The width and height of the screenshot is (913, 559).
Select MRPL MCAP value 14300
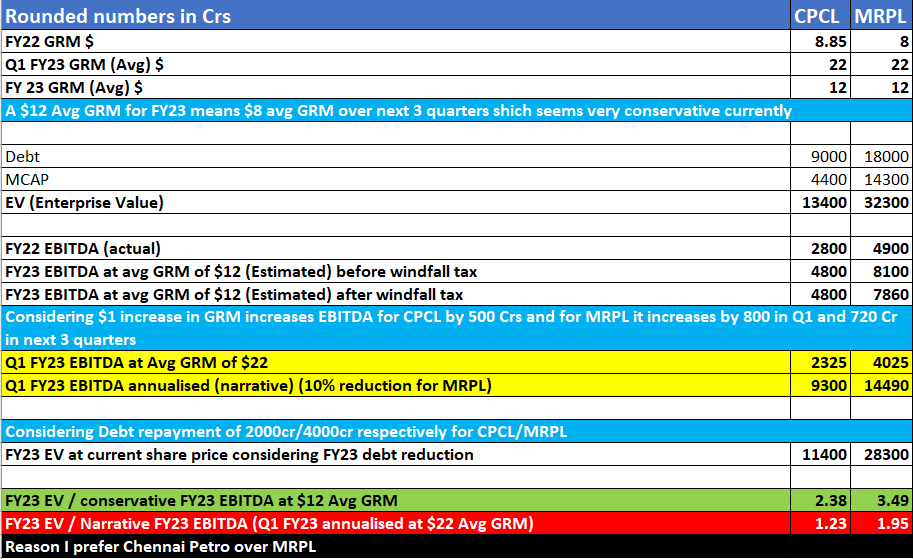[881, 179]
